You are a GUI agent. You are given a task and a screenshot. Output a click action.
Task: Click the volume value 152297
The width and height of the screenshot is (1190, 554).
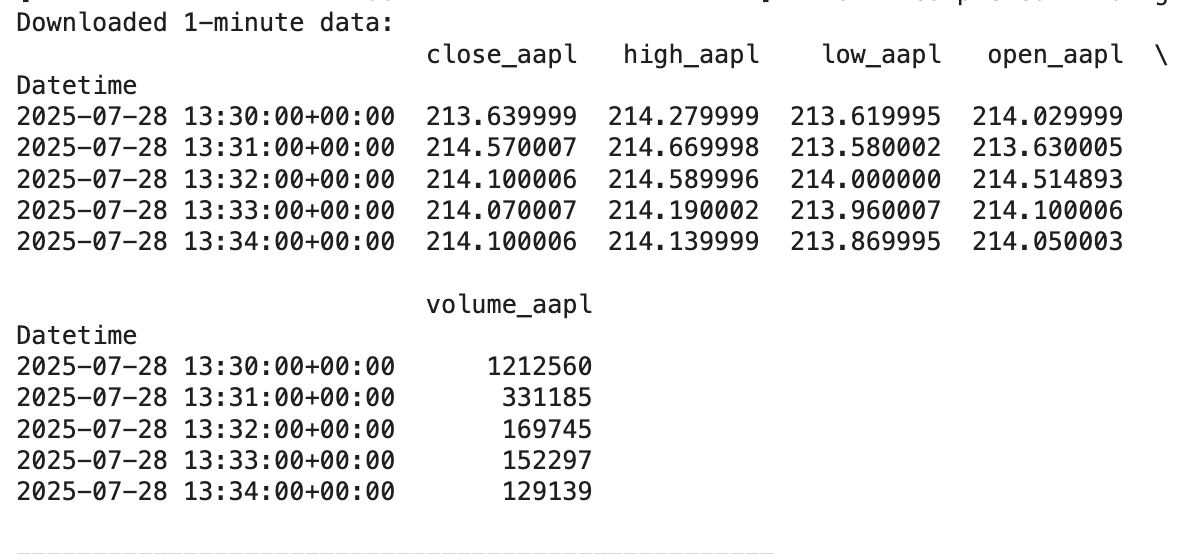pyautogui.click(x=547, y=461)
